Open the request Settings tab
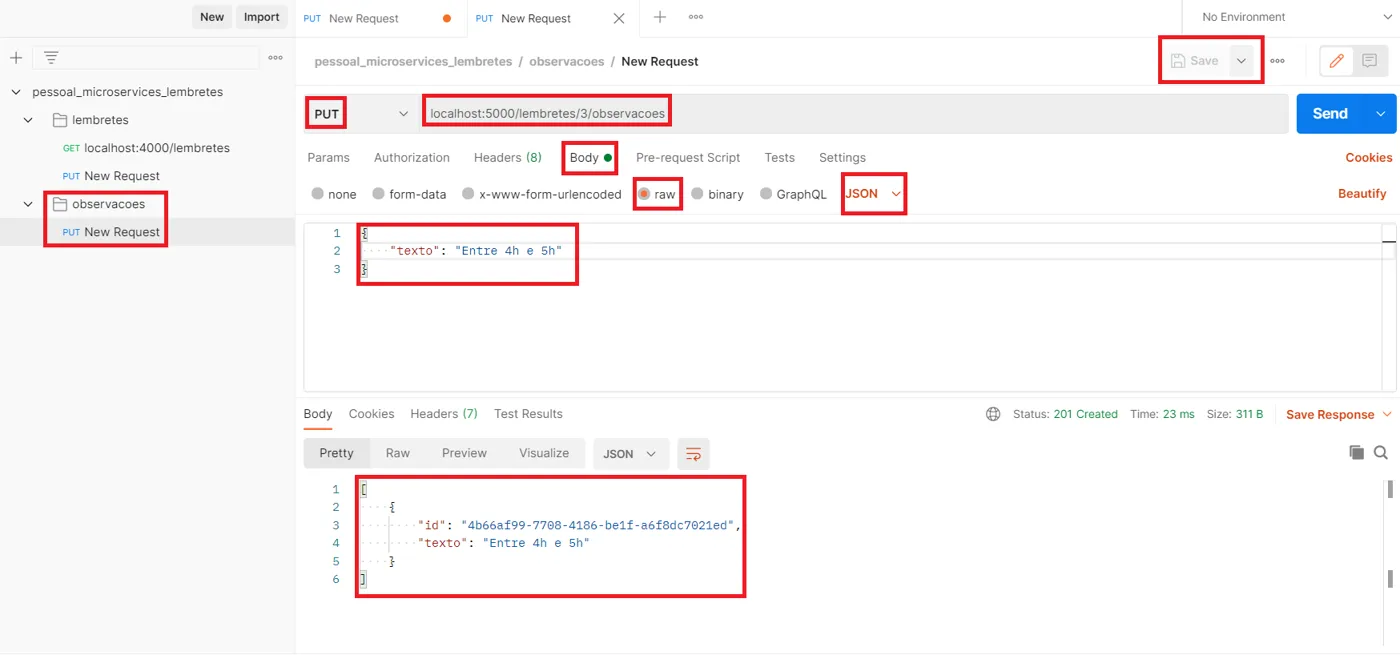The image size is (1400, 655). (x=842, y=158)
